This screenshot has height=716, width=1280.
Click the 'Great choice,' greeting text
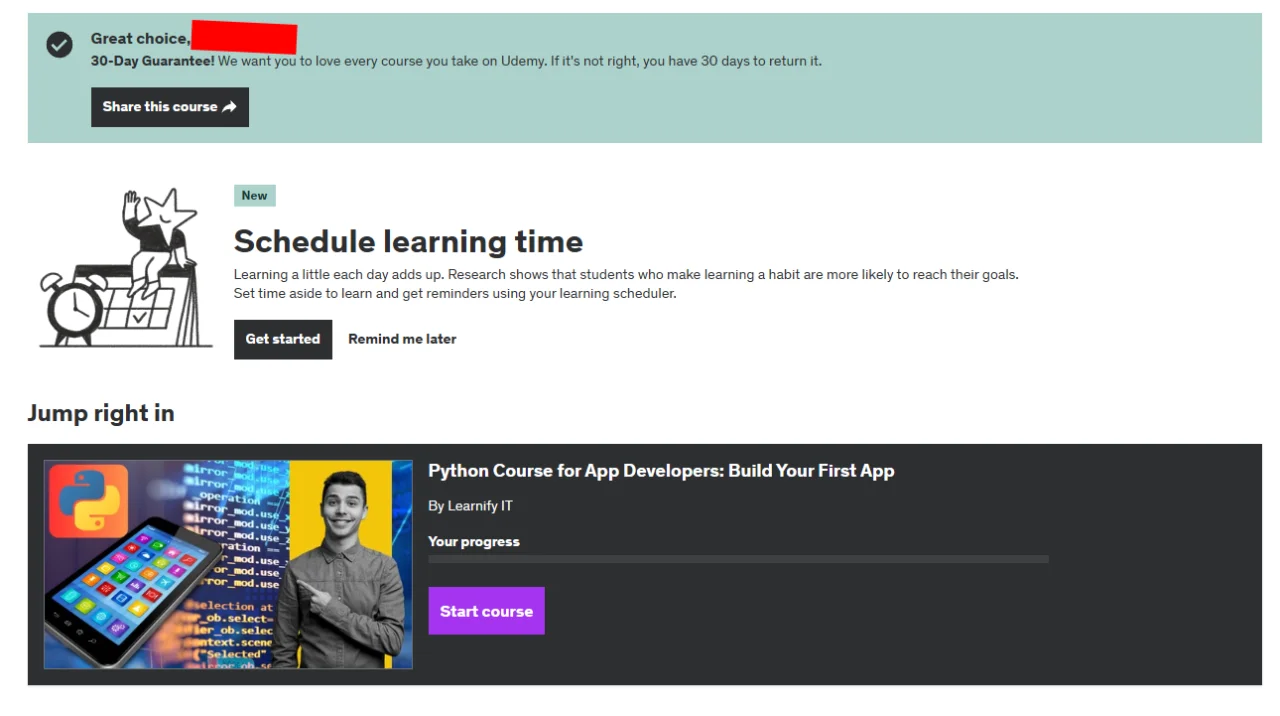[140, 38]
